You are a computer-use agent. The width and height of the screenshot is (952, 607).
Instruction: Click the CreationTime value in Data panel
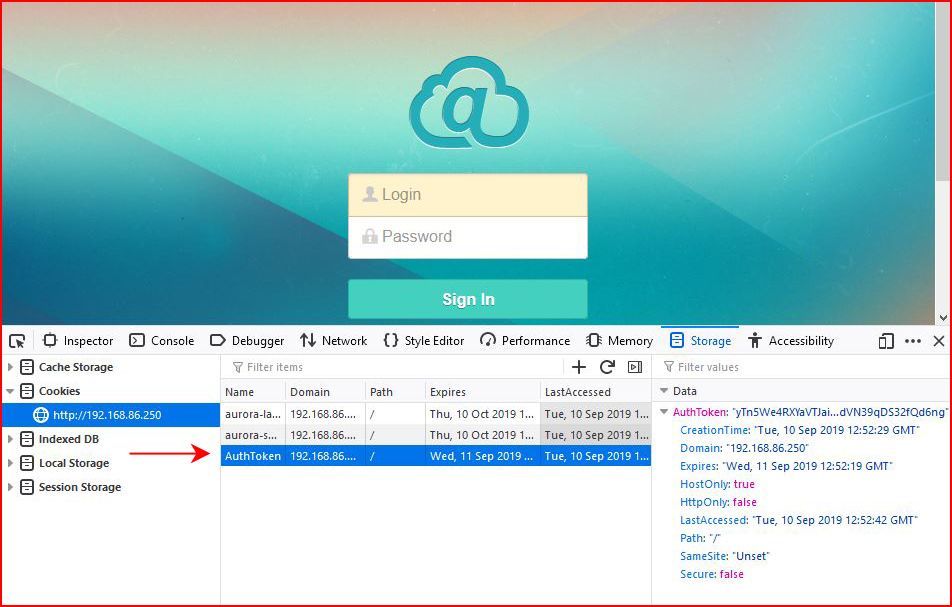coord(837,430)
